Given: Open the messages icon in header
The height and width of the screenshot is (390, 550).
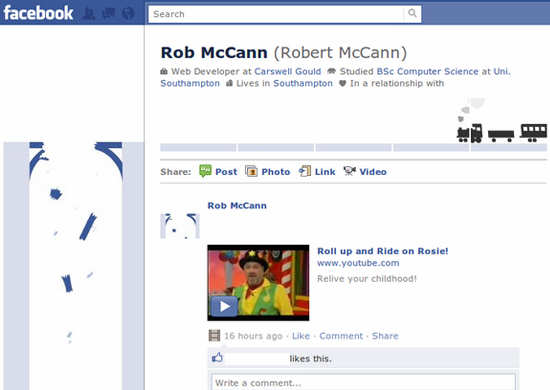Looking at the screenshot, I should [x=108, y=13].
